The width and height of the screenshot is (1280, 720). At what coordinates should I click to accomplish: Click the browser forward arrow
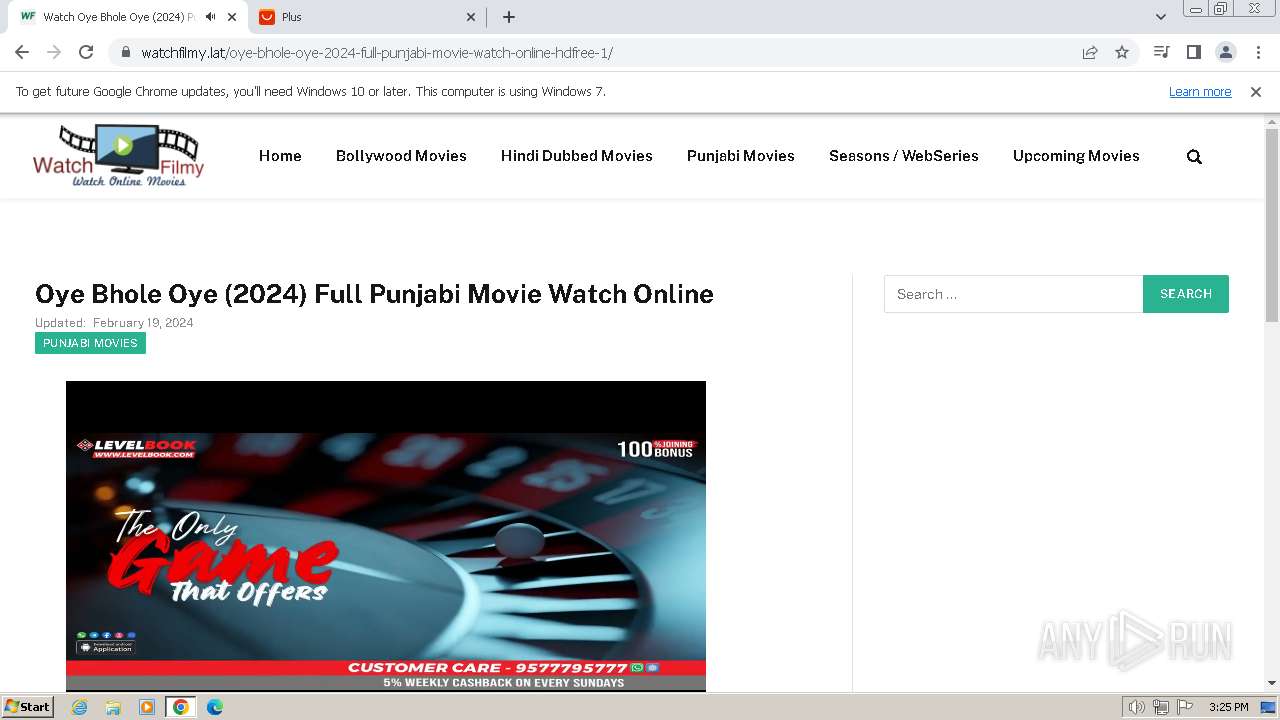point(54,53)
